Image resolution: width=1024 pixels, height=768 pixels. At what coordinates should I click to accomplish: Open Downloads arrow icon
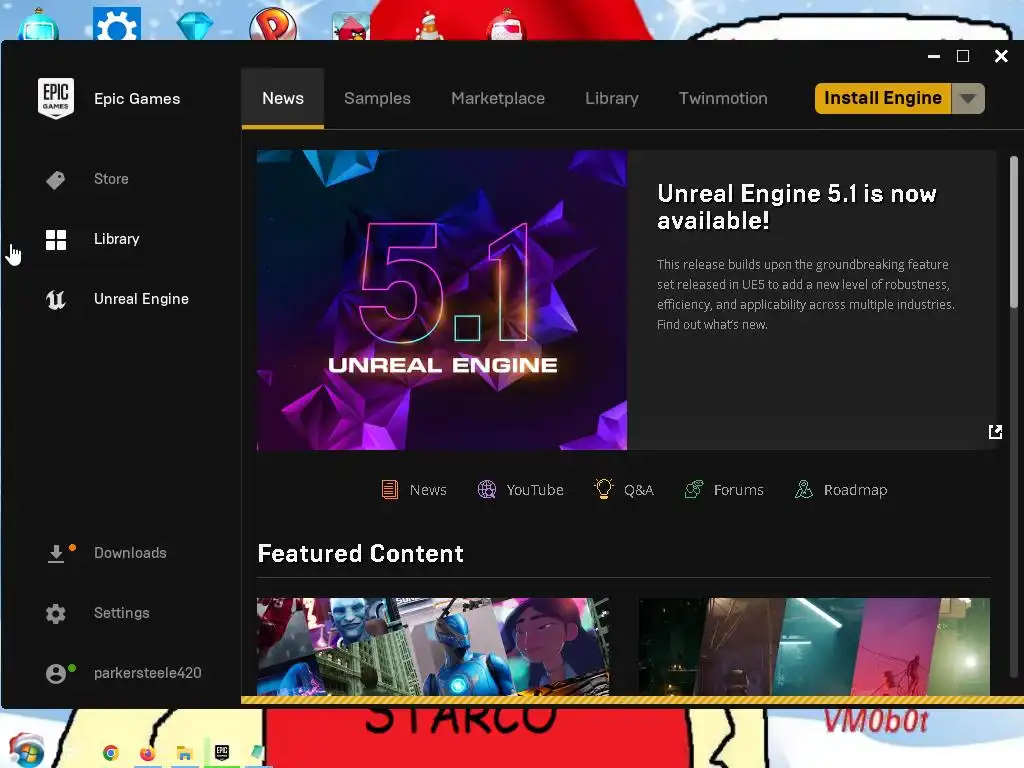[56, 553]
